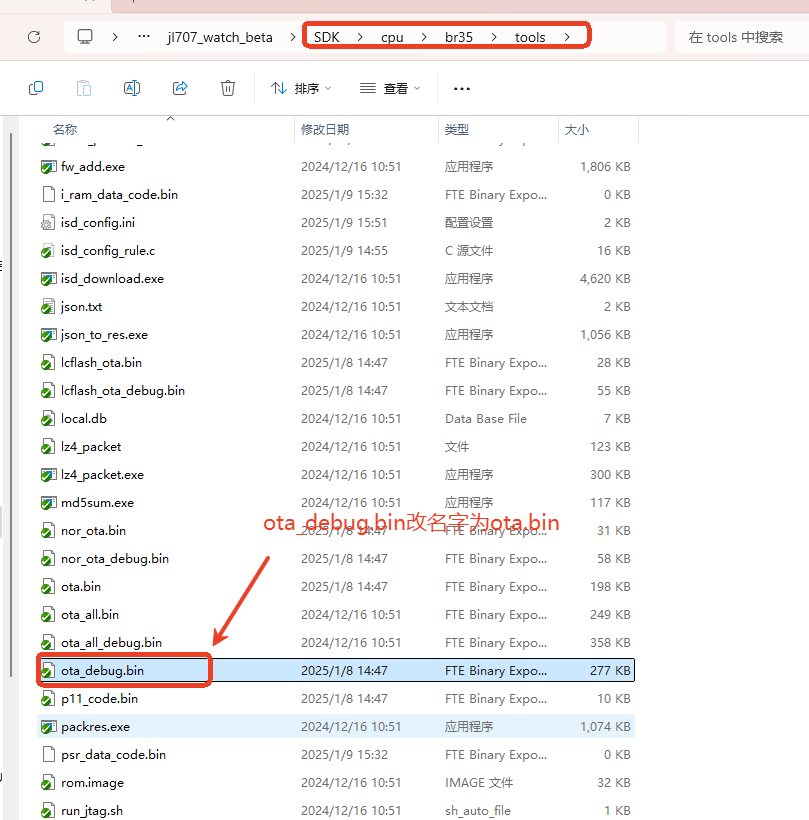This screenshot has width=809, height=820.
Task: Select the ota_all_debug.bin file name
Action: point(111,643)
